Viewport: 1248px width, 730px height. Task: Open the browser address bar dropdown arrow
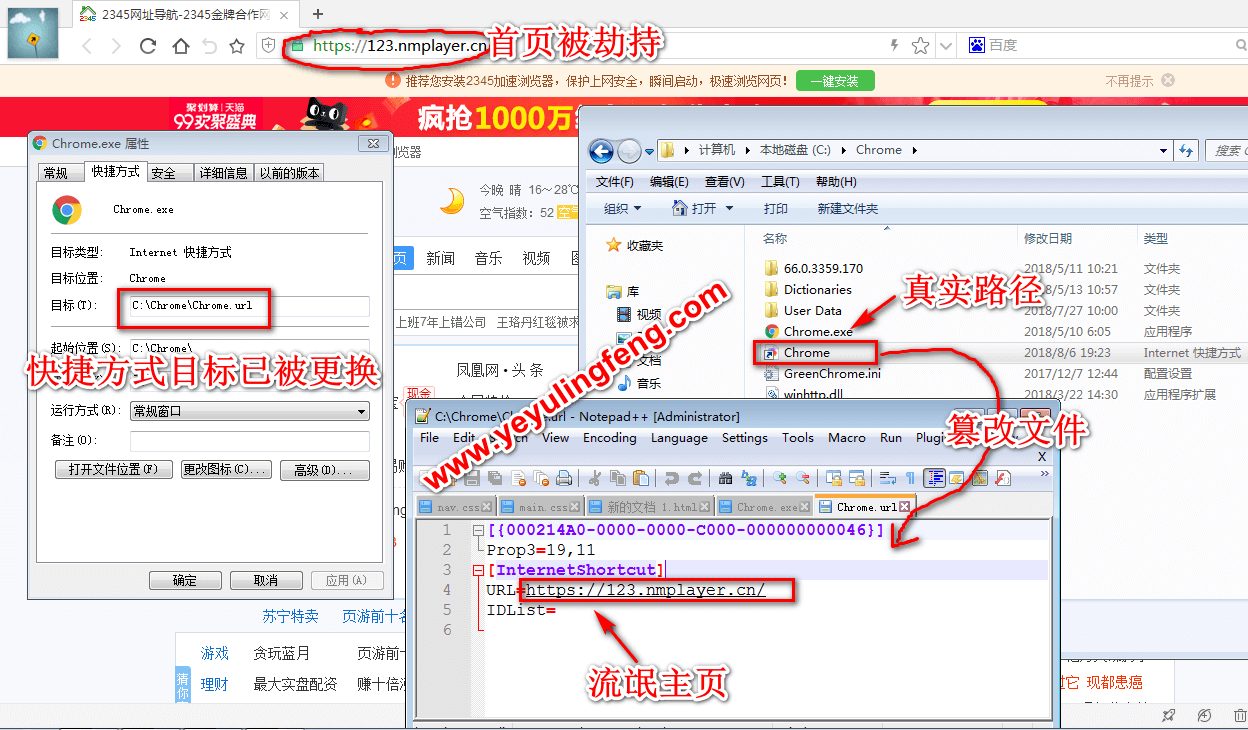coord(947,46)
